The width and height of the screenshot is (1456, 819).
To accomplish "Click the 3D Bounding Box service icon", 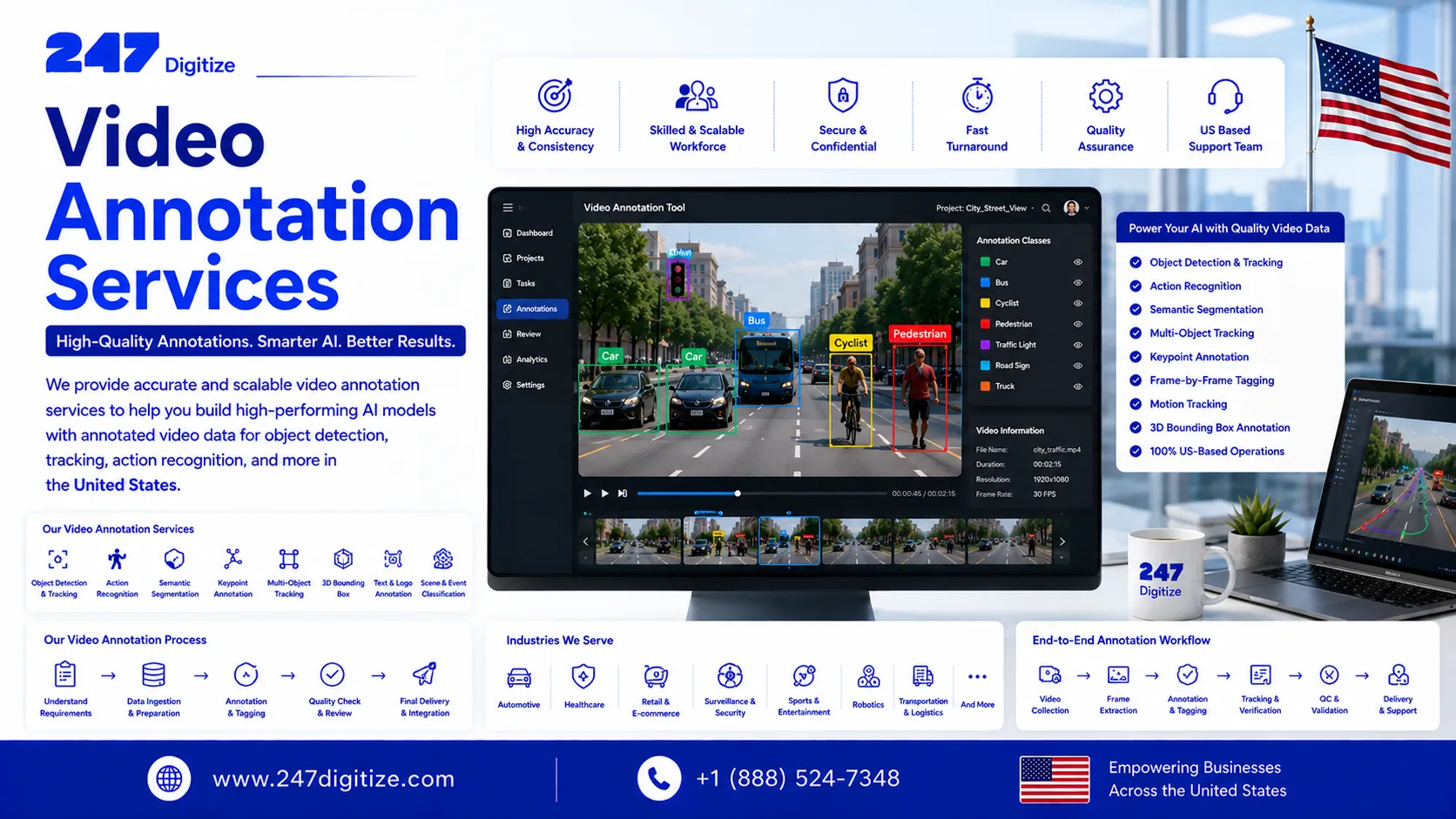I will click(x=343, y=559).
